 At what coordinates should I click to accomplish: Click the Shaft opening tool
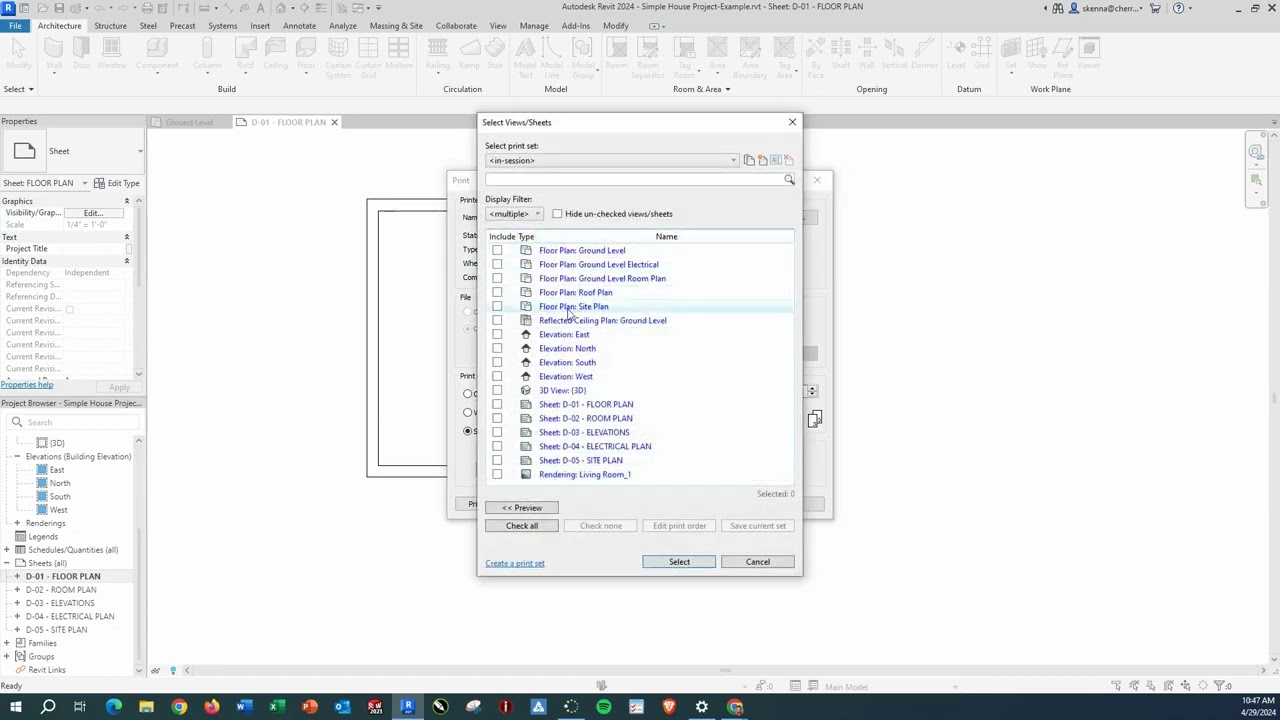(x=841, y=54)
